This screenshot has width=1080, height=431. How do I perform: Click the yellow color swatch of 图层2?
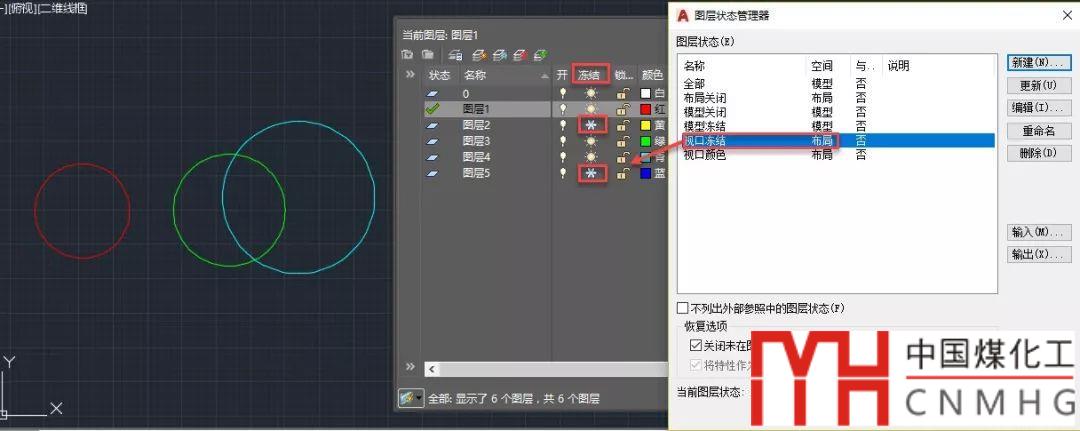pyautogui.click(x=645, y=125)
